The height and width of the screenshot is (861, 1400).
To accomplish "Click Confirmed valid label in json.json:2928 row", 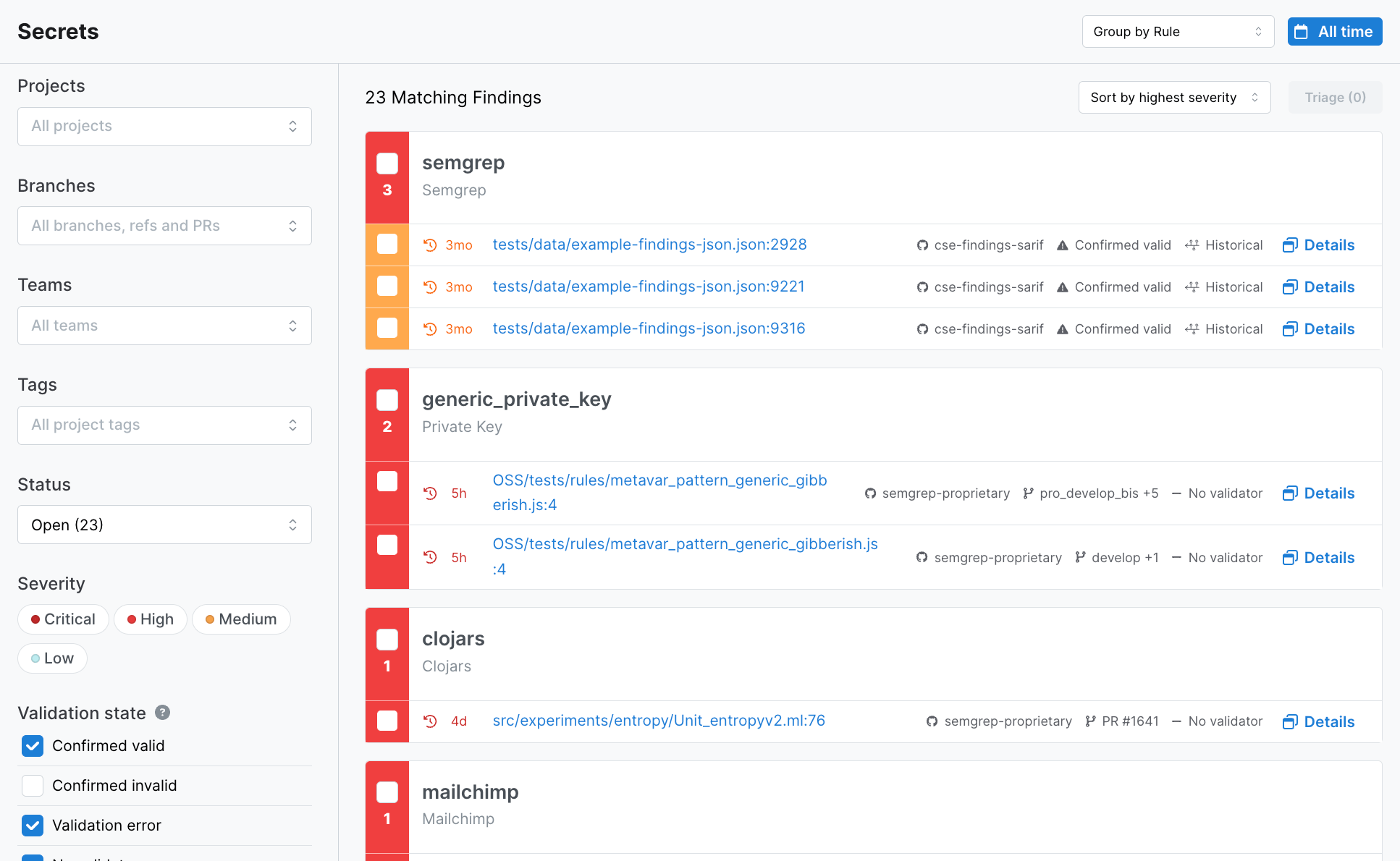I will [x=1123, y=245].
